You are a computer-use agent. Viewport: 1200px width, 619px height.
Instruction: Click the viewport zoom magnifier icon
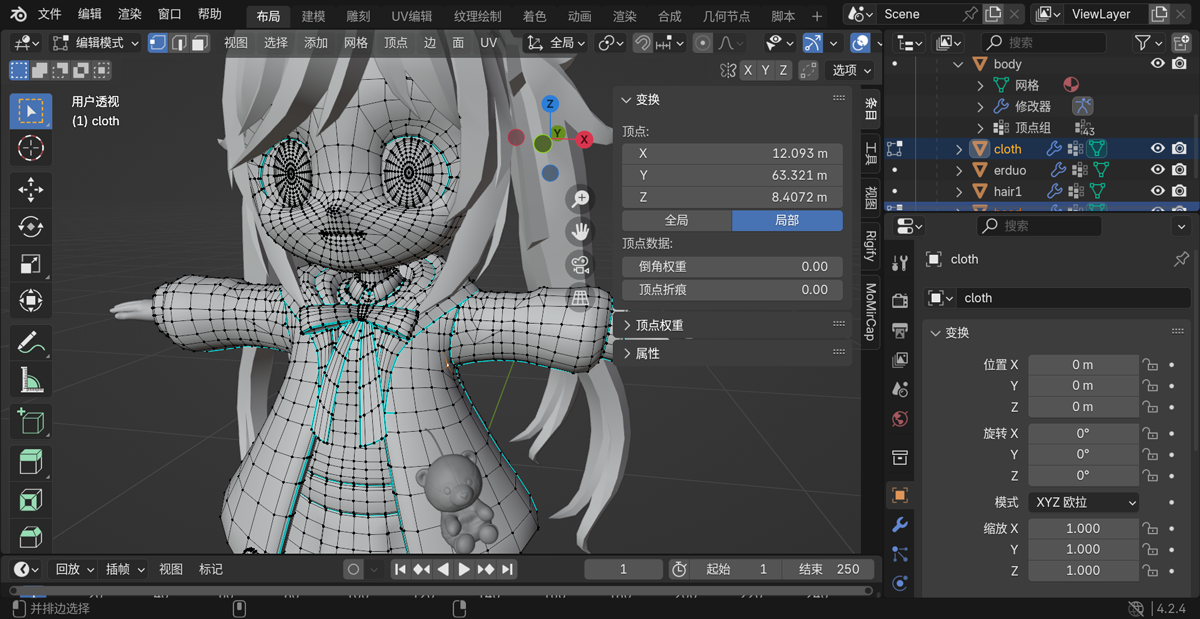(x=580, y=198)
